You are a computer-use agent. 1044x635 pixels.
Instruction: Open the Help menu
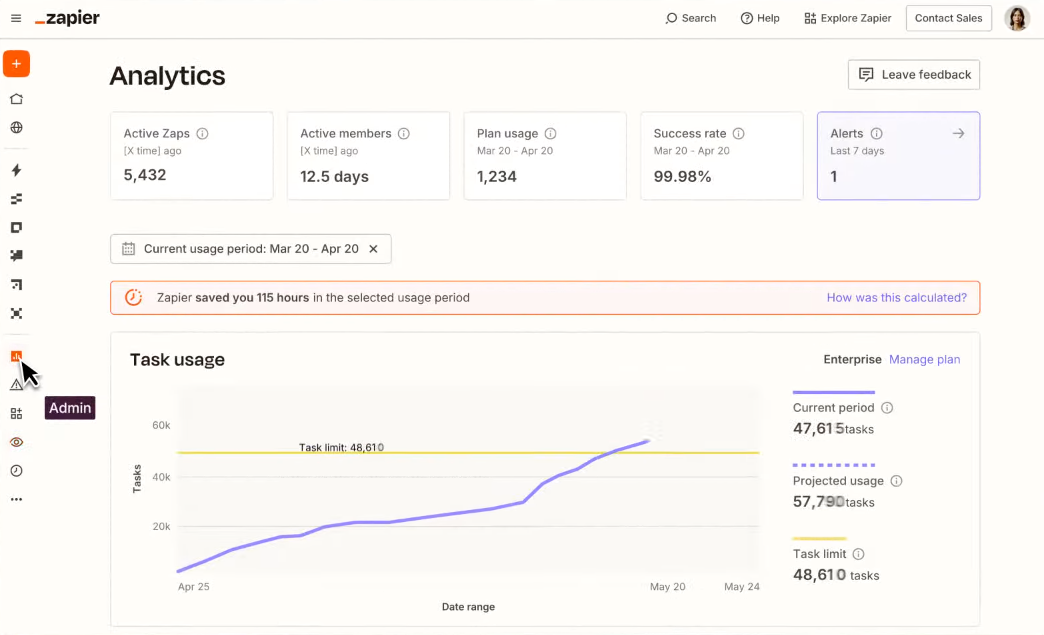point(760,18)
